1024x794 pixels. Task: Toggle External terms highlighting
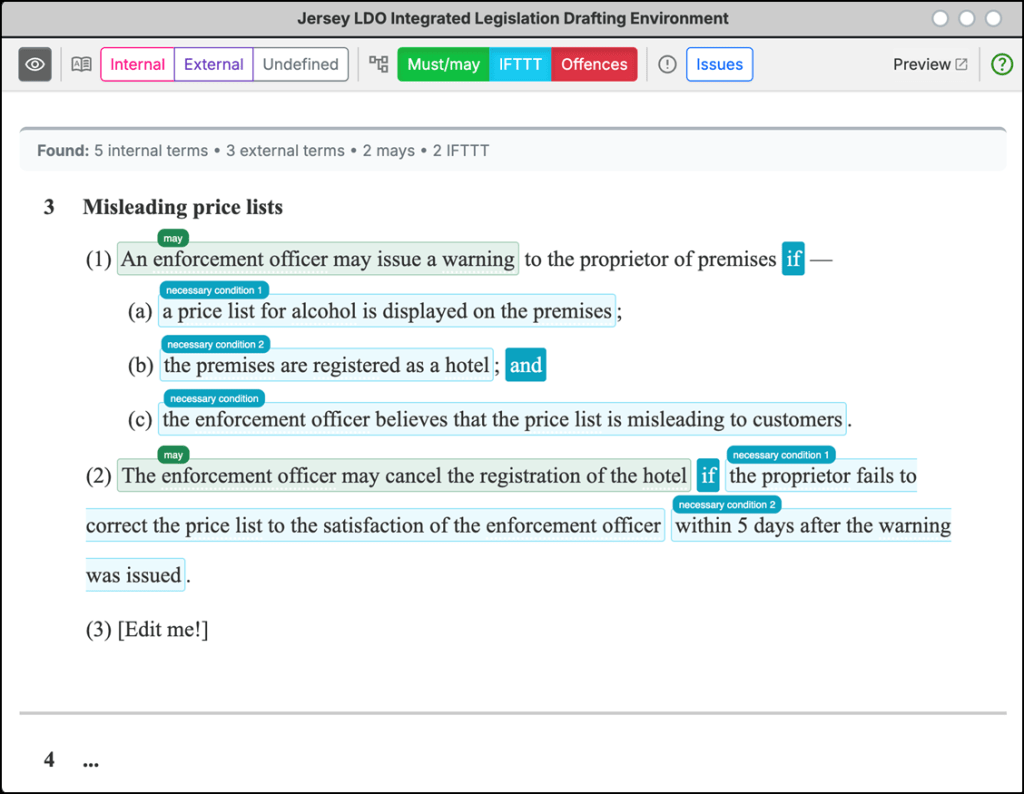click(x=213, y=64)
